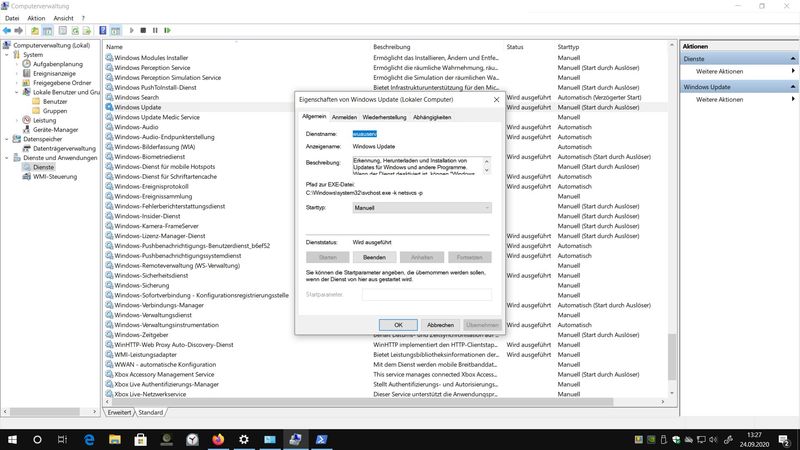800x450 pixels.
Task: Click the Up one level folder icon
Action: point(35,31)
